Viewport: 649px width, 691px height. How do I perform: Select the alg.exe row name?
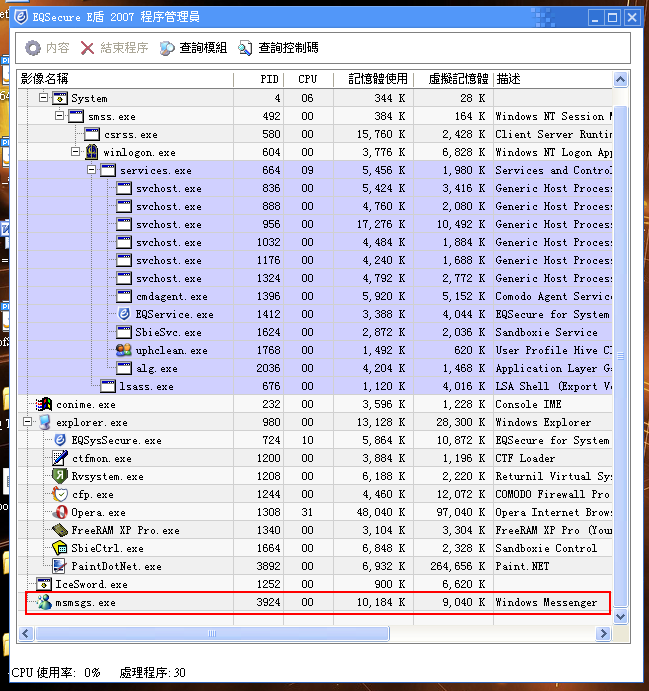[x=156, y=368]
